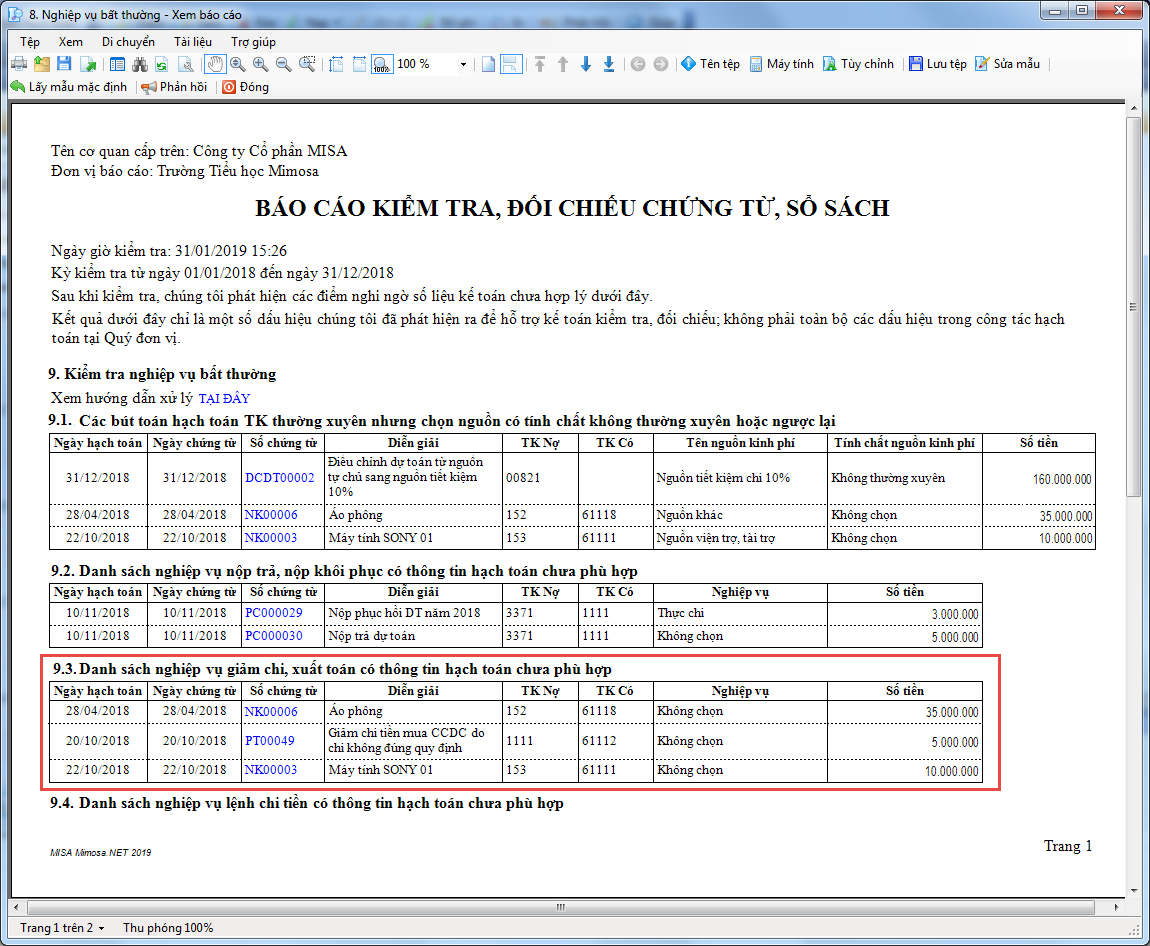
Task: Open the Tài liệu menu
Action: point(193,42)
